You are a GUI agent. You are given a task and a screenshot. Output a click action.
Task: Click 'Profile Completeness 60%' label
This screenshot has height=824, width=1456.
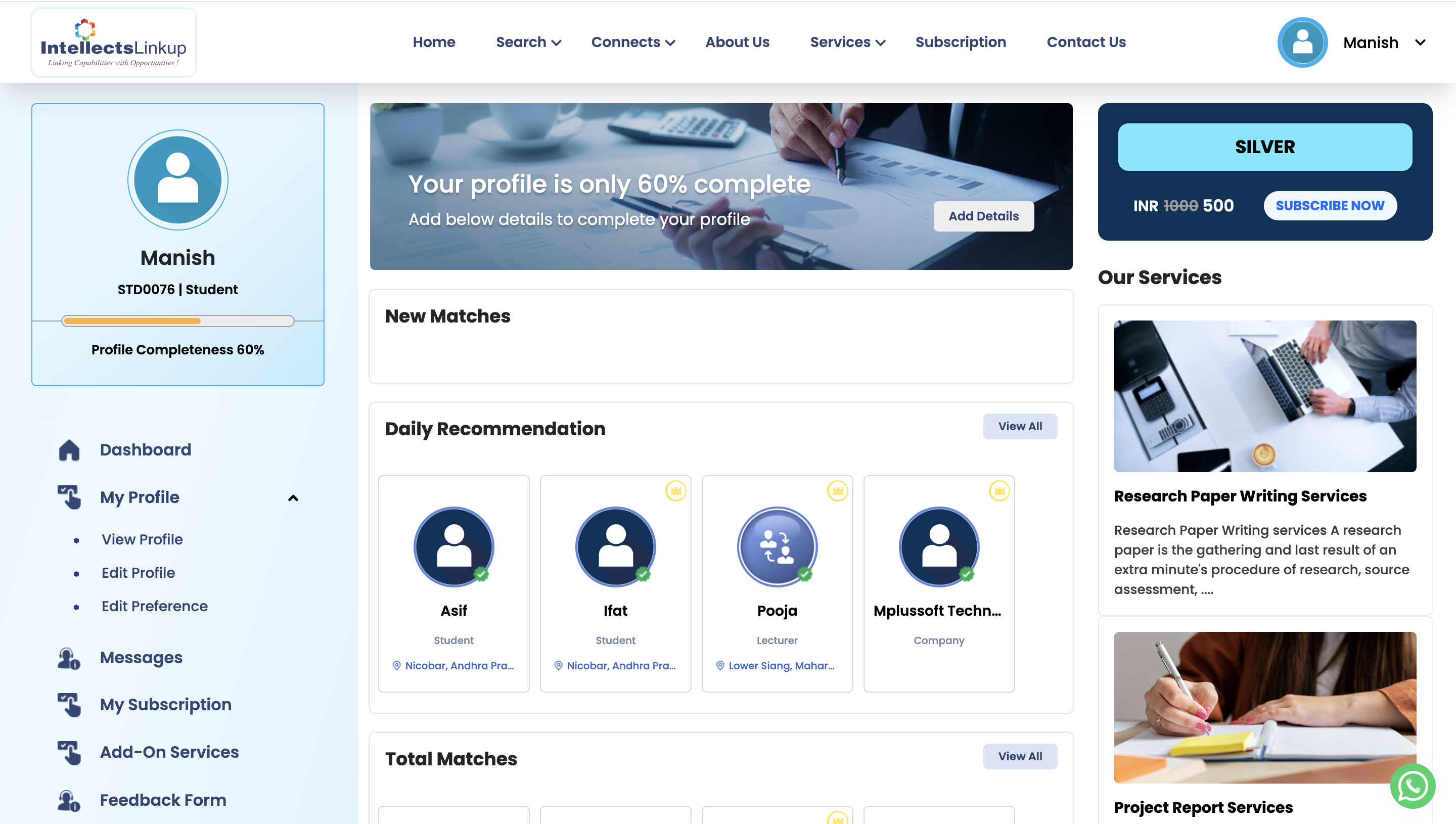[177, 350]
